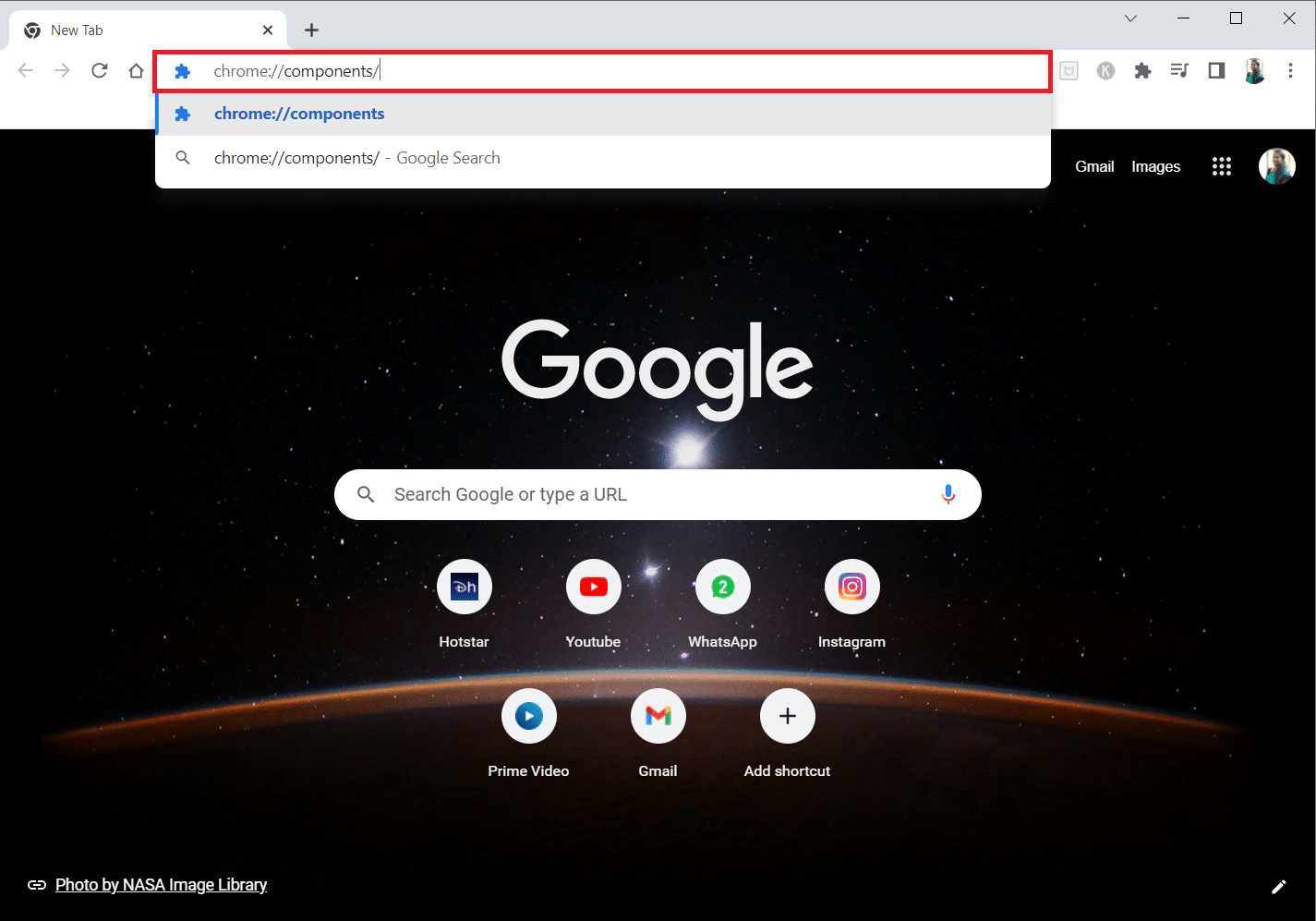
Task: Open the Google apps grid
Action: pyautogui.click(x=1222, y=166)
